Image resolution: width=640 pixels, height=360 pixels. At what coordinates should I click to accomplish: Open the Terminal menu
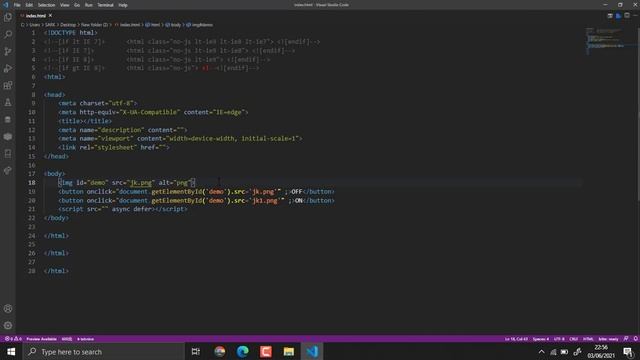click(x=105, y=5)
